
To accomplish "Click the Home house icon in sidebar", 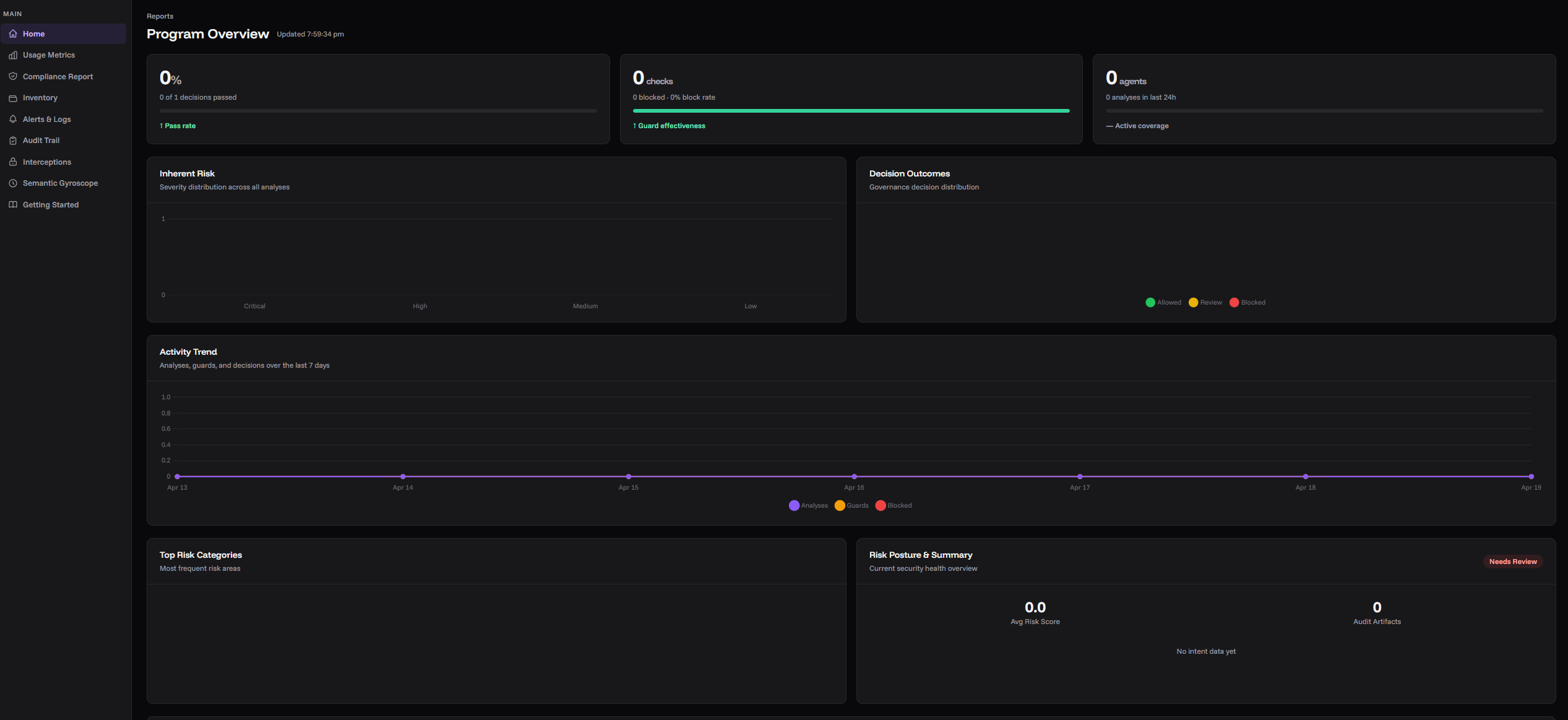I will (13, 34).
